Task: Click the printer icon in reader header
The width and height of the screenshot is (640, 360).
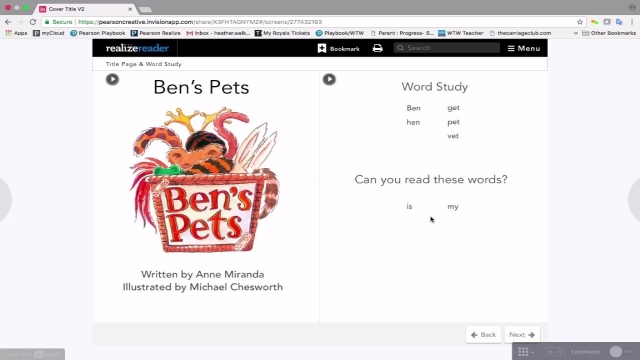Action: [378, 48]
